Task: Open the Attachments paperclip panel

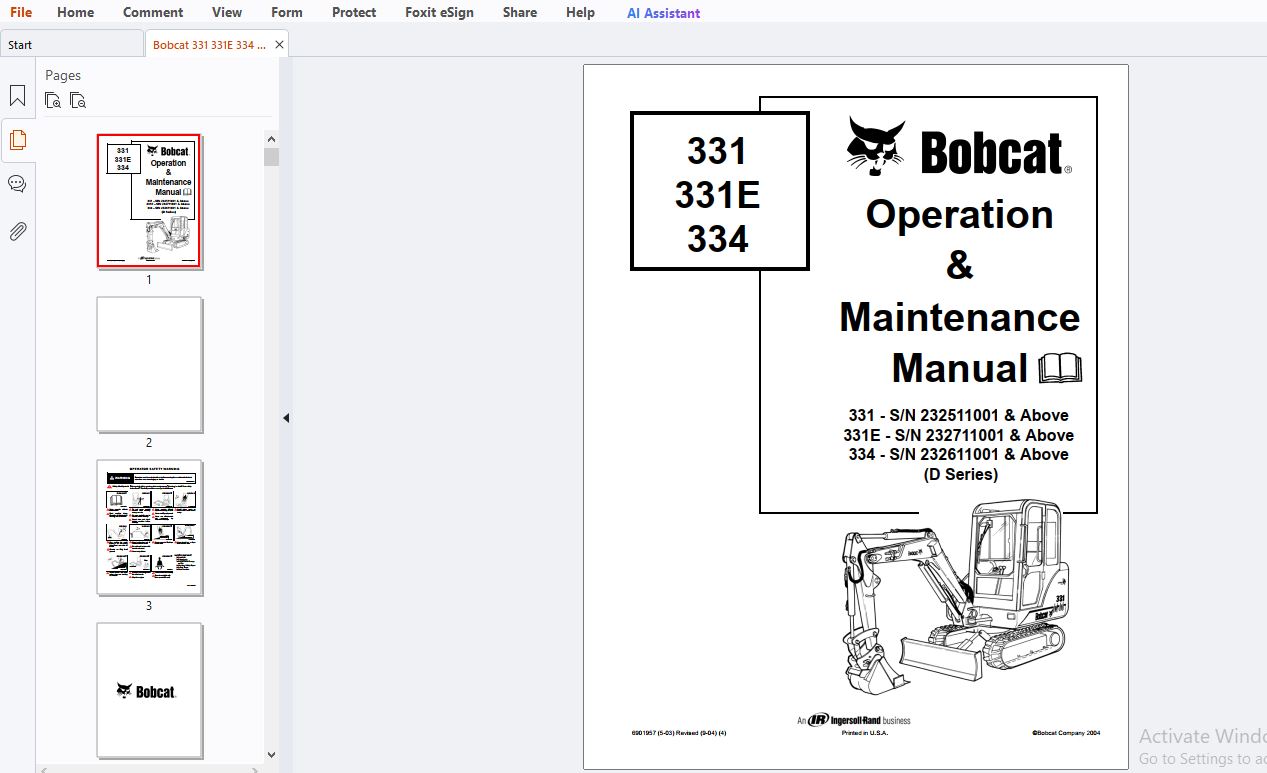Action: [17, 232]
